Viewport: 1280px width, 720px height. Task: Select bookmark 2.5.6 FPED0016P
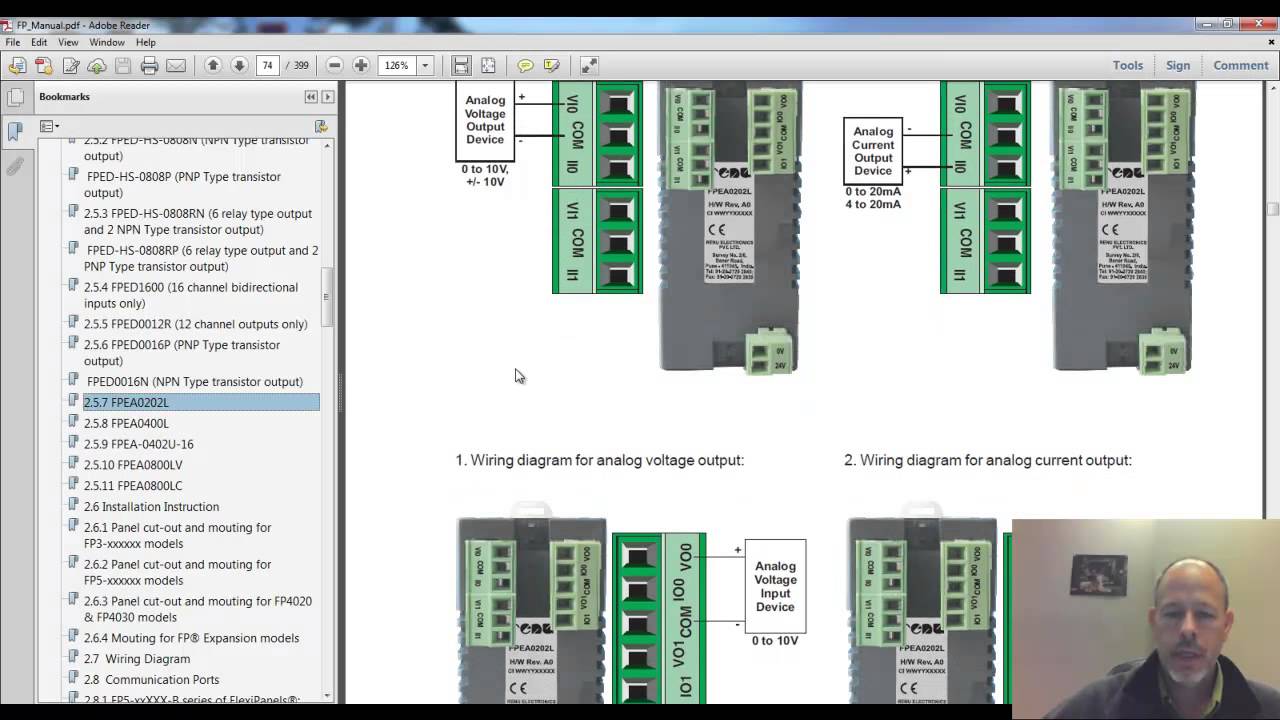(x=182, y=353)
